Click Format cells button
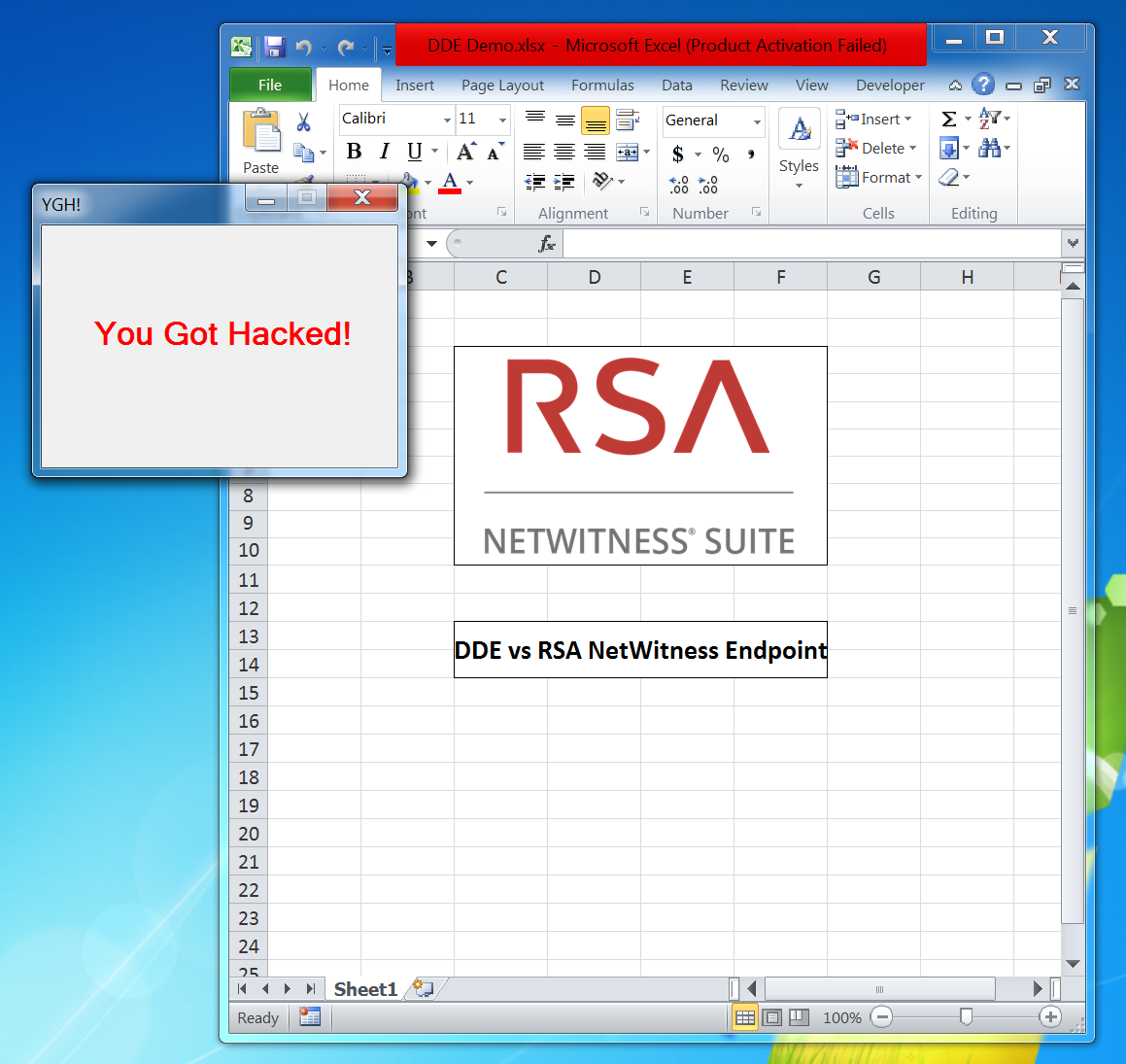This screenshot has height=1064, width=1126. (x=879, y=178)
